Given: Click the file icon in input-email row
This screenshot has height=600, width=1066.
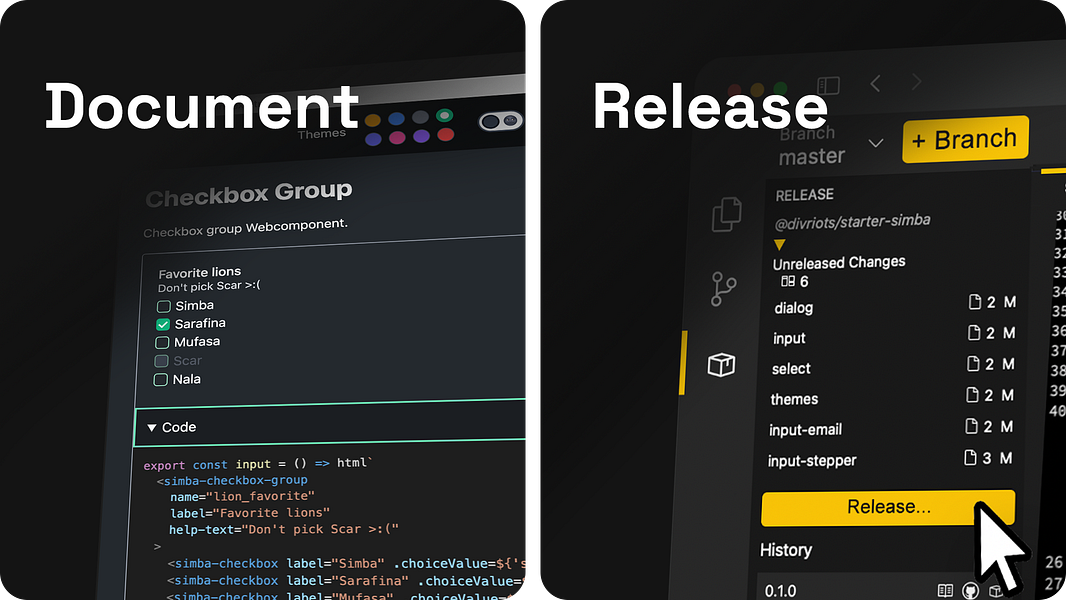Looking at the screenshot, I should point(972,426).
